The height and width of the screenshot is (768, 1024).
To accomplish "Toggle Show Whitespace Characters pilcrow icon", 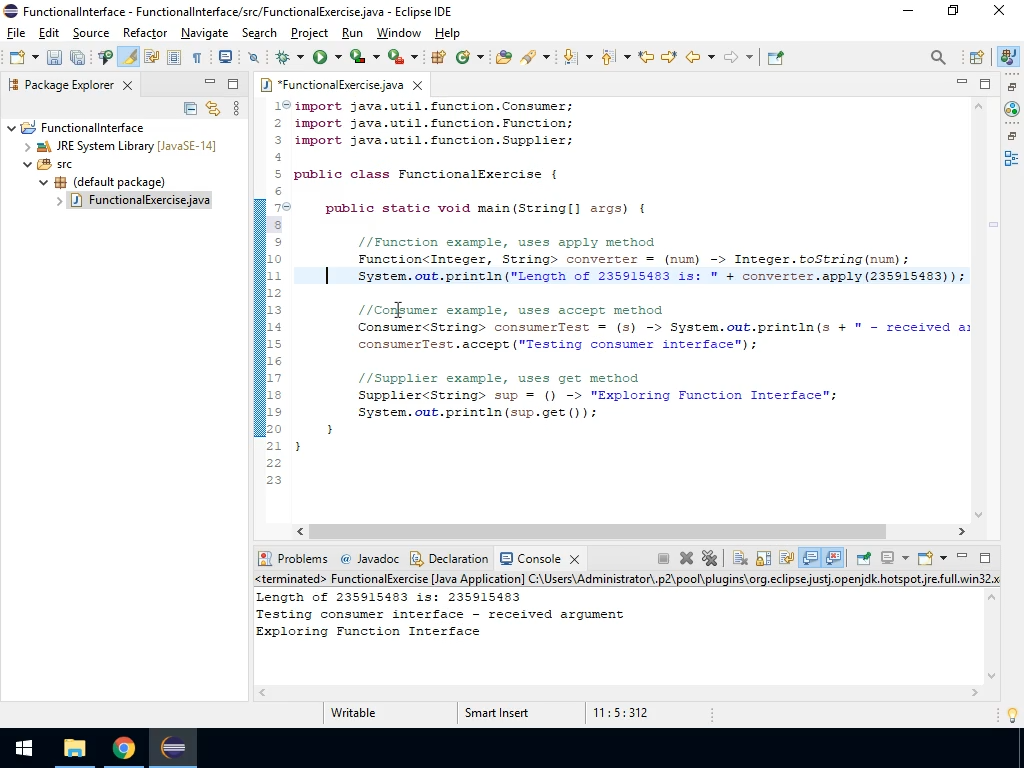I will tap(196, 57).
